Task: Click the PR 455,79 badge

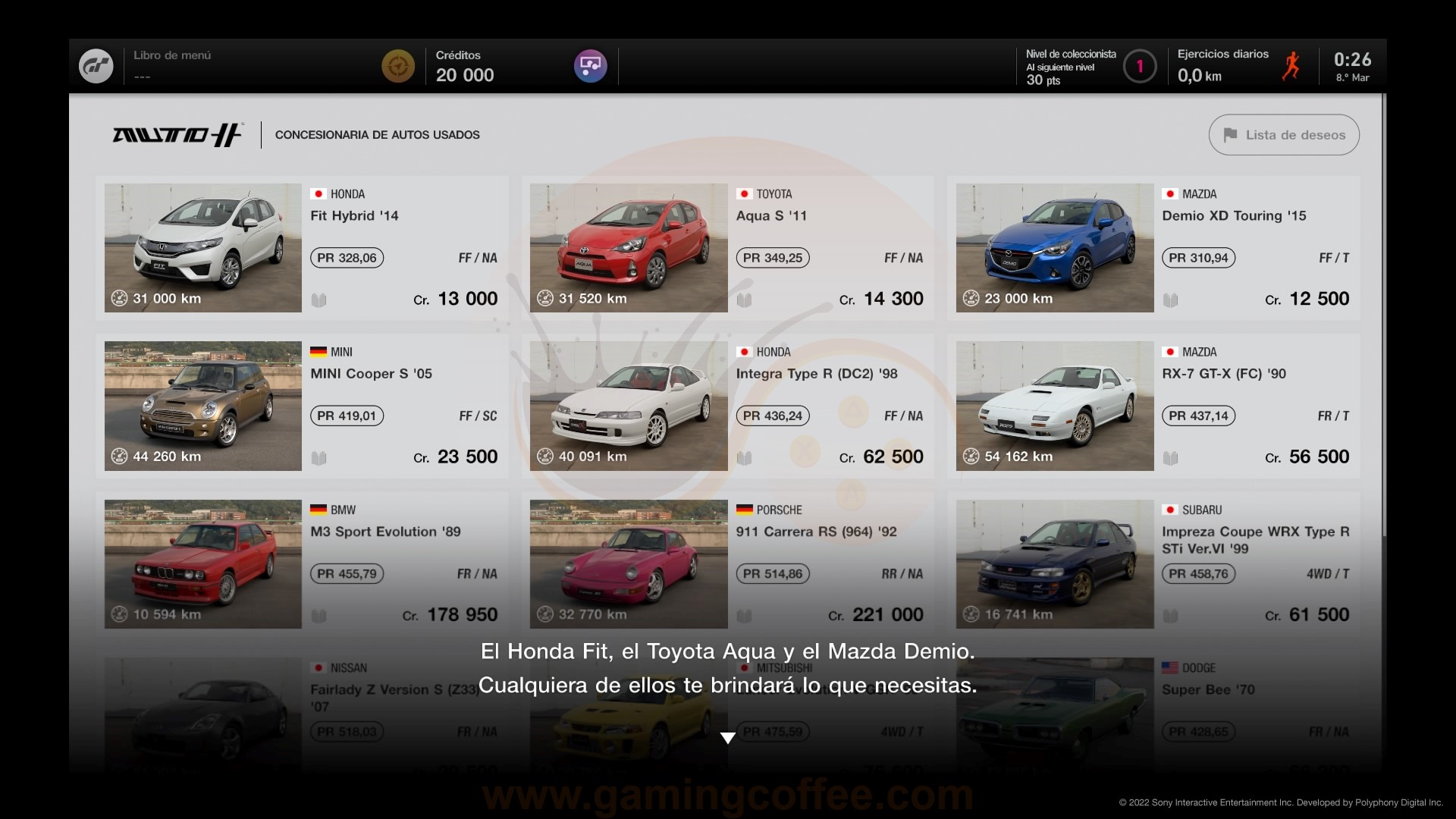Action: 347,574
